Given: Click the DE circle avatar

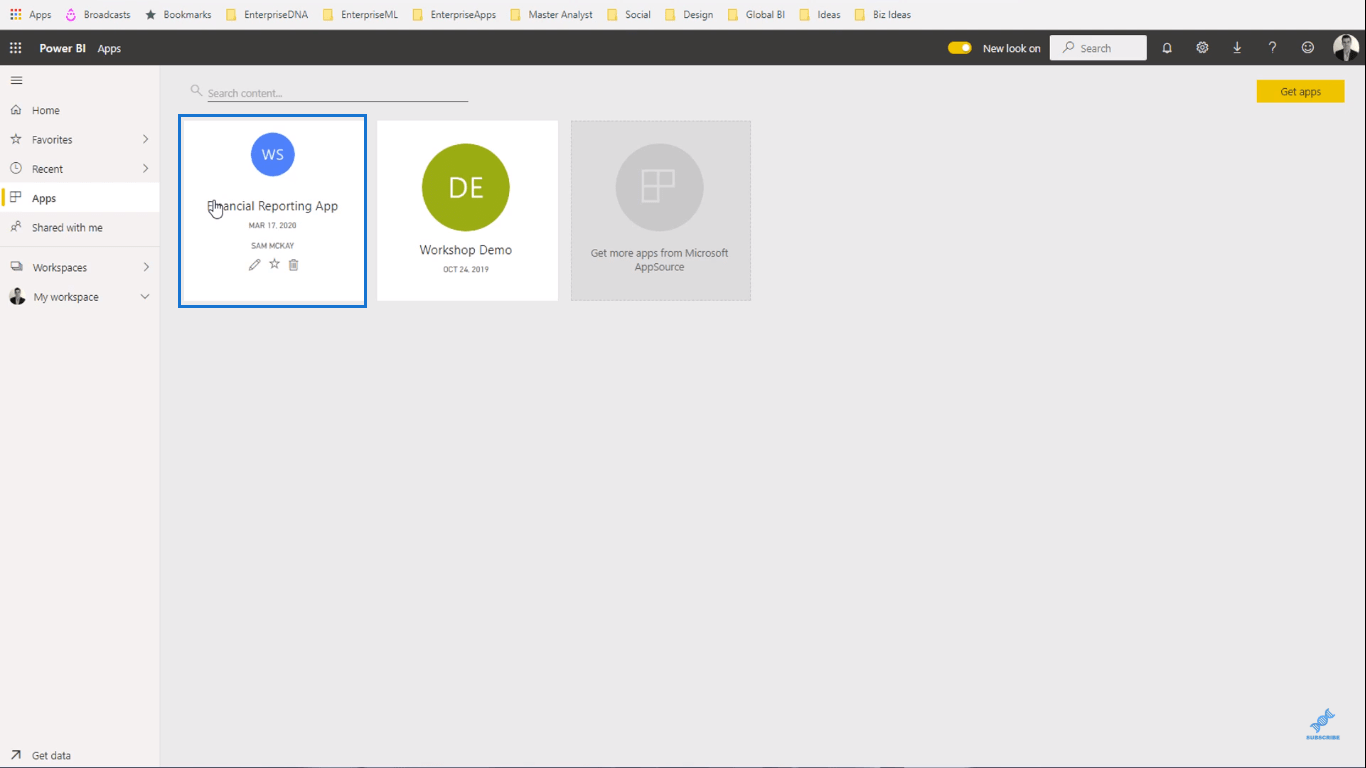Looking at the screenshot, I should pyautogui.click(x=466, y=188).
